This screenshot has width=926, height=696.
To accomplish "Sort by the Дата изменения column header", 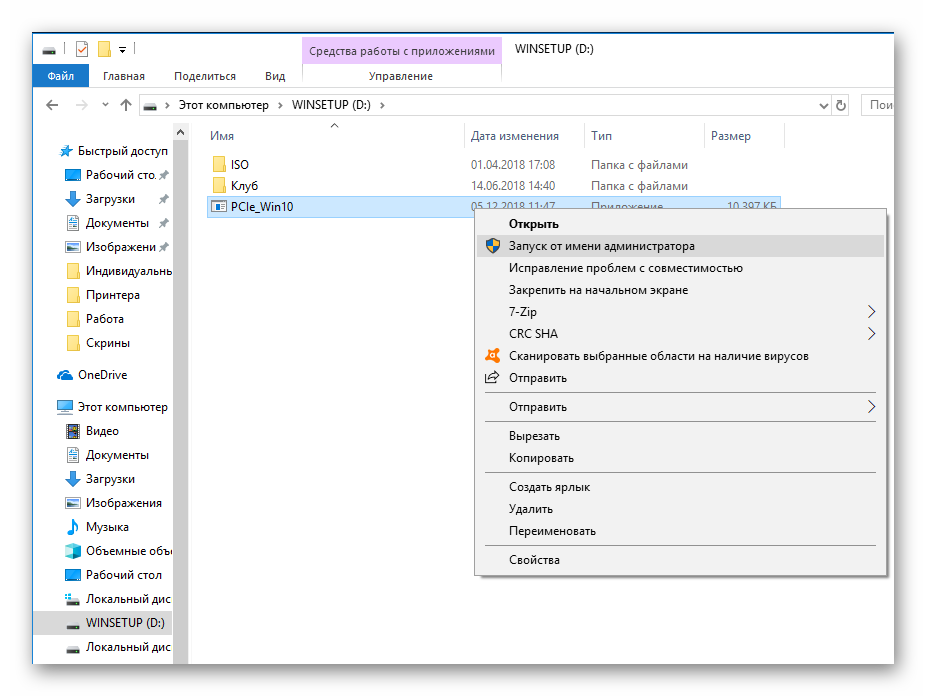I will tap(514, 136).
